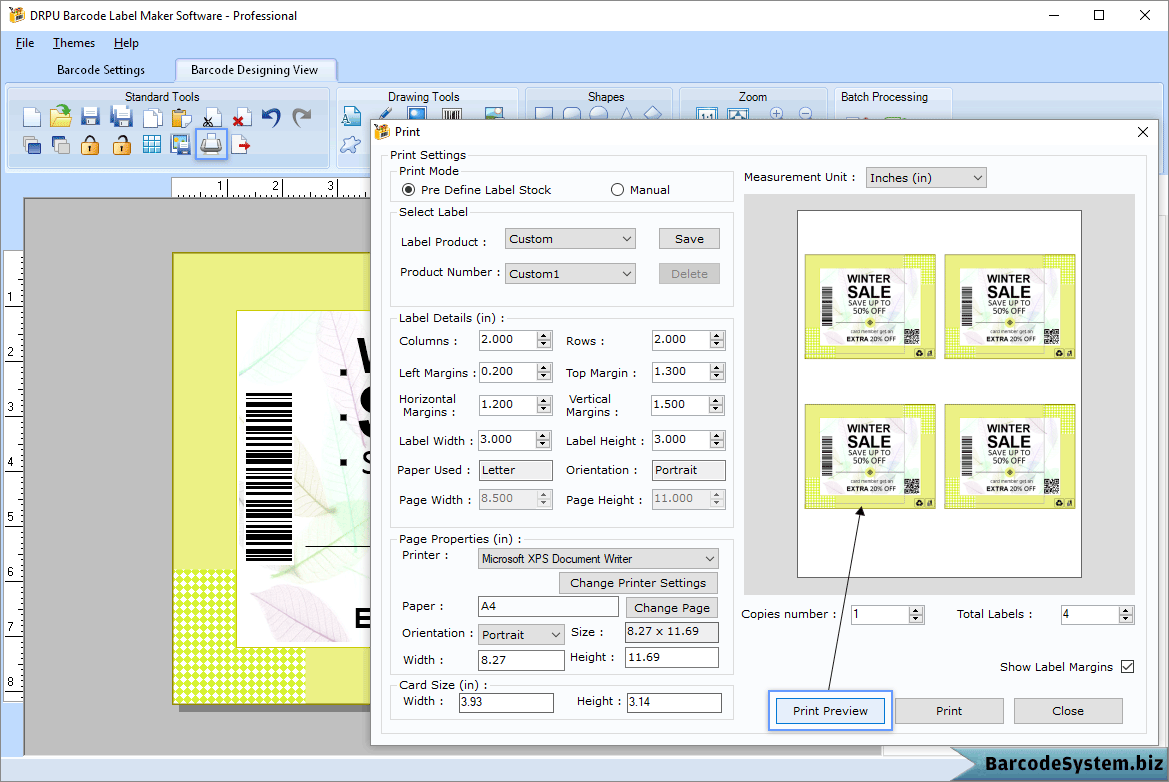The image size is (1169, 782).
Task: Uncheck Show Label Margins
Action: point(1125,666)
